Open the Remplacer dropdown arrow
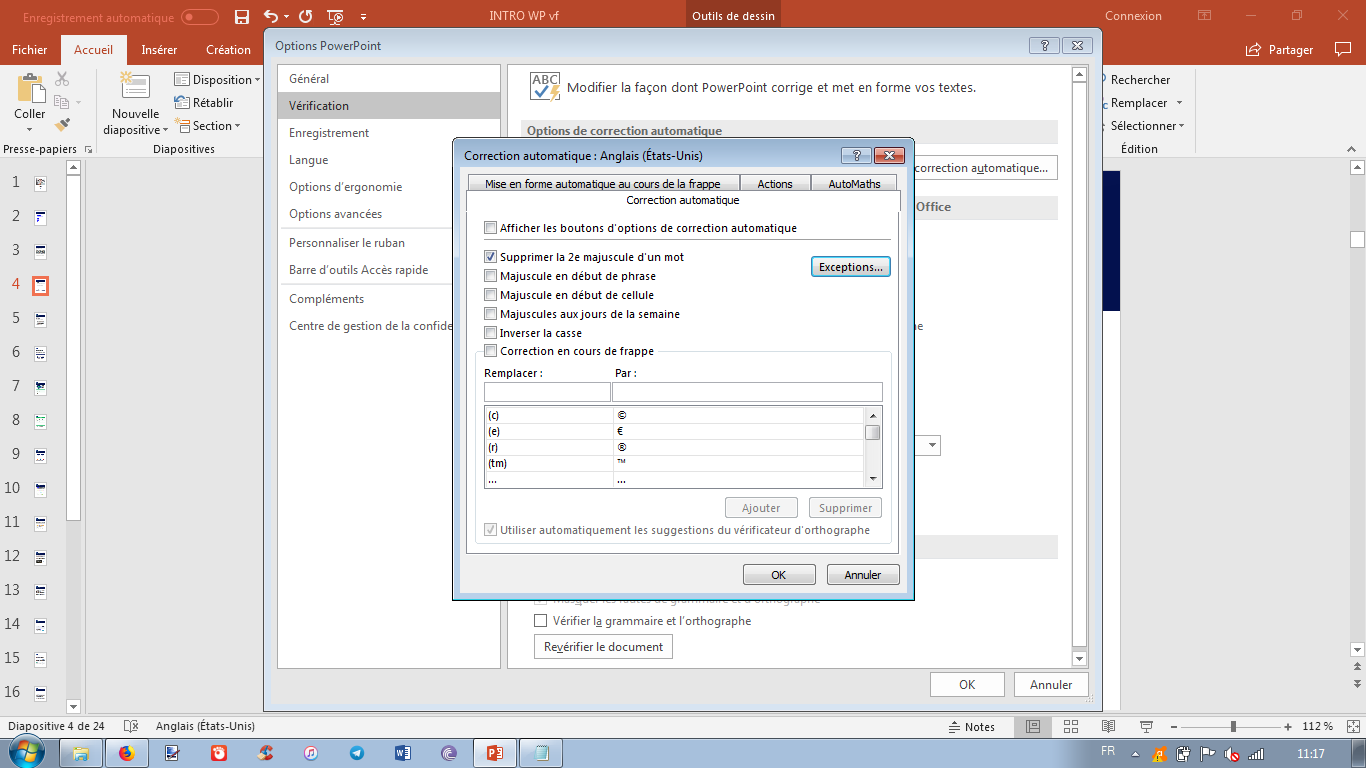This screenshot has width=1366, height=768. point(1179,103)
